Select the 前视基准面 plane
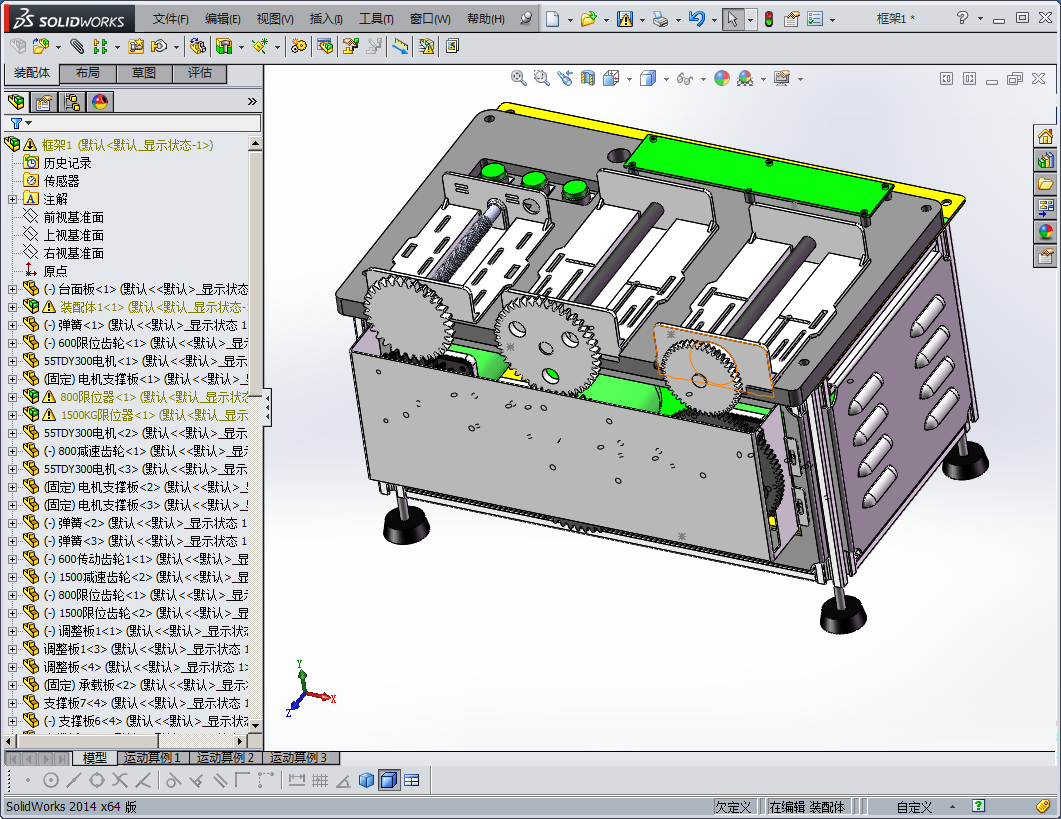This screenshot has height=819, width=1061. (x=74, y=217)
